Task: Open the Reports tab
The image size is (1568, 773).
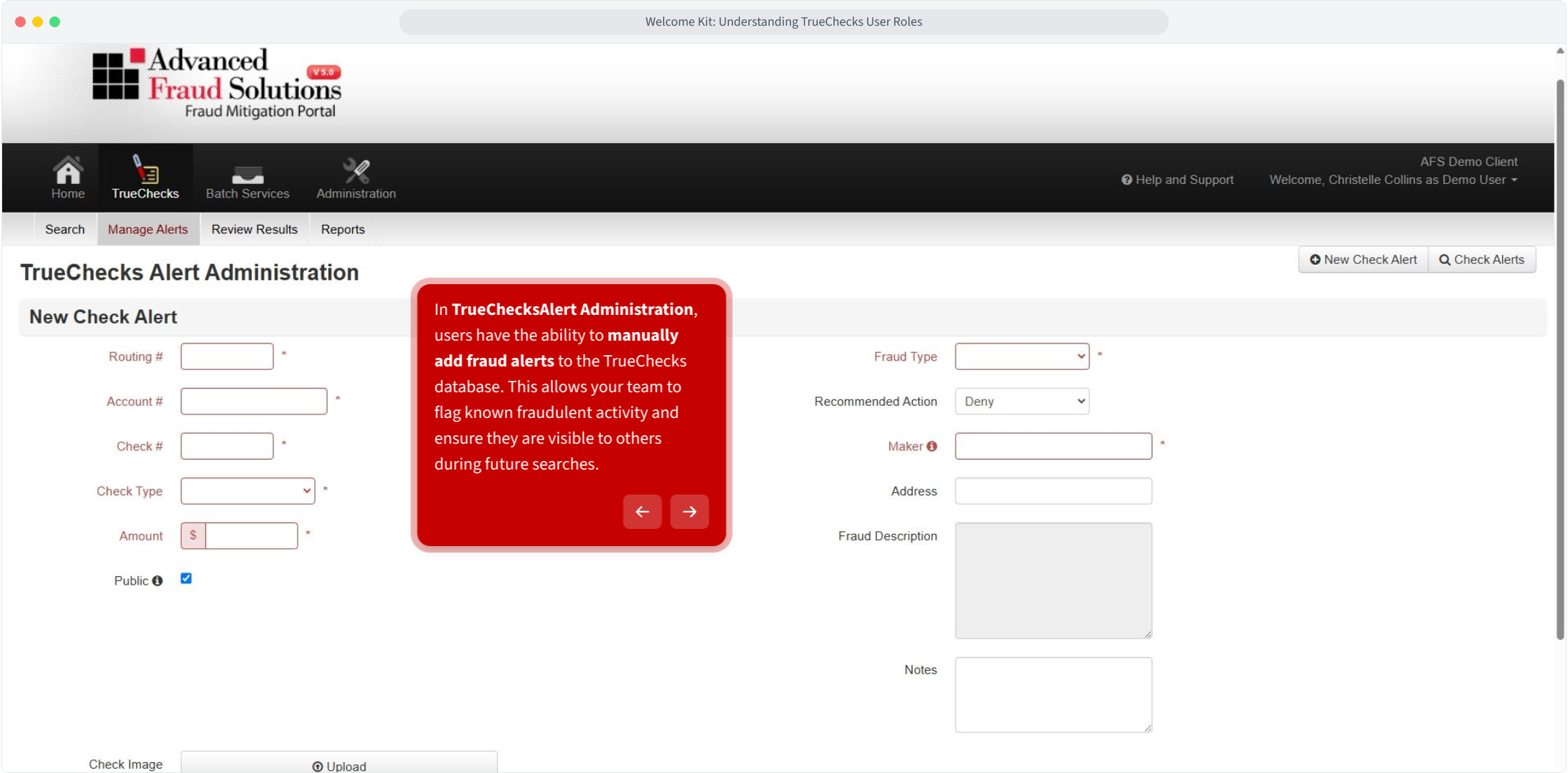Action: click(x=343, y=229)
